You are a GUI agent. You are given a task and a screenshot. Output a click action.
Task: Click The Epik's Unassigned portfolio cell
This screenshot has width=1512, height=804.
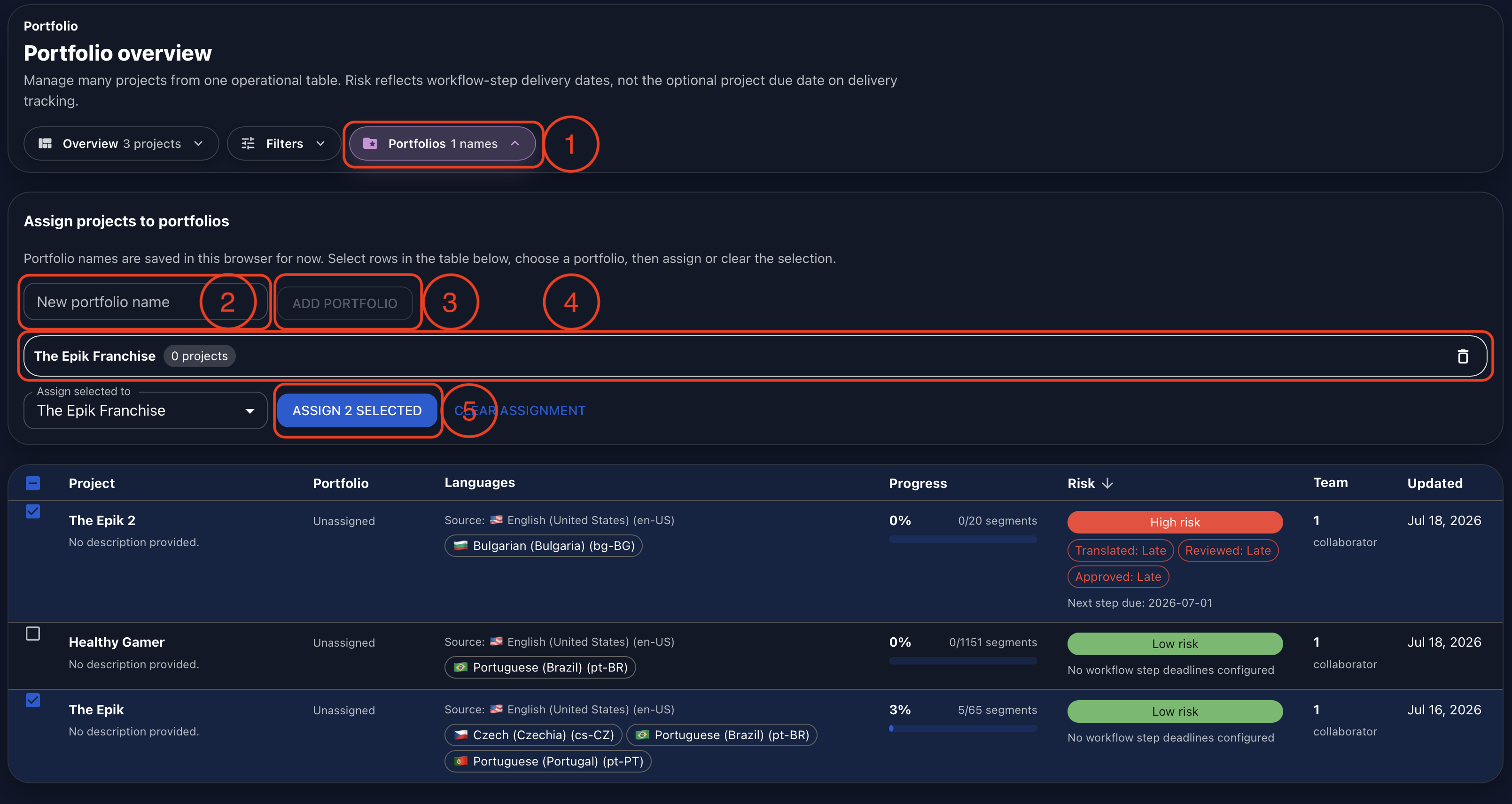click(344, 711)
